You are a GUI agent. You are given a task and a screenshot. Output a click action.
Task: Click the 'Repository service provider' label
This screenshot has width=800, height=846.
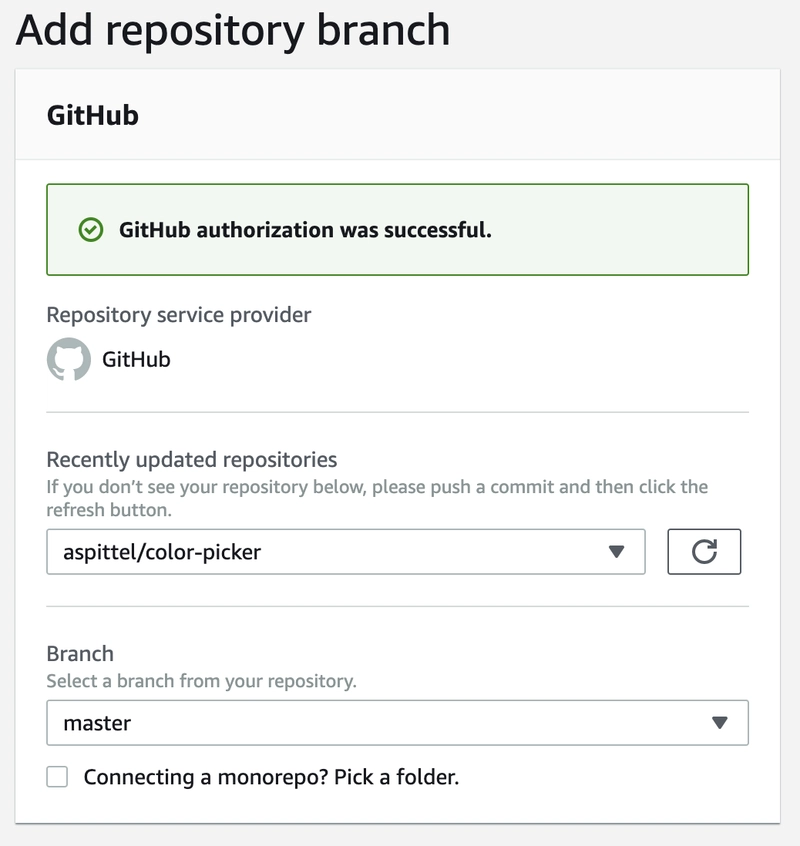click(179, 315)
